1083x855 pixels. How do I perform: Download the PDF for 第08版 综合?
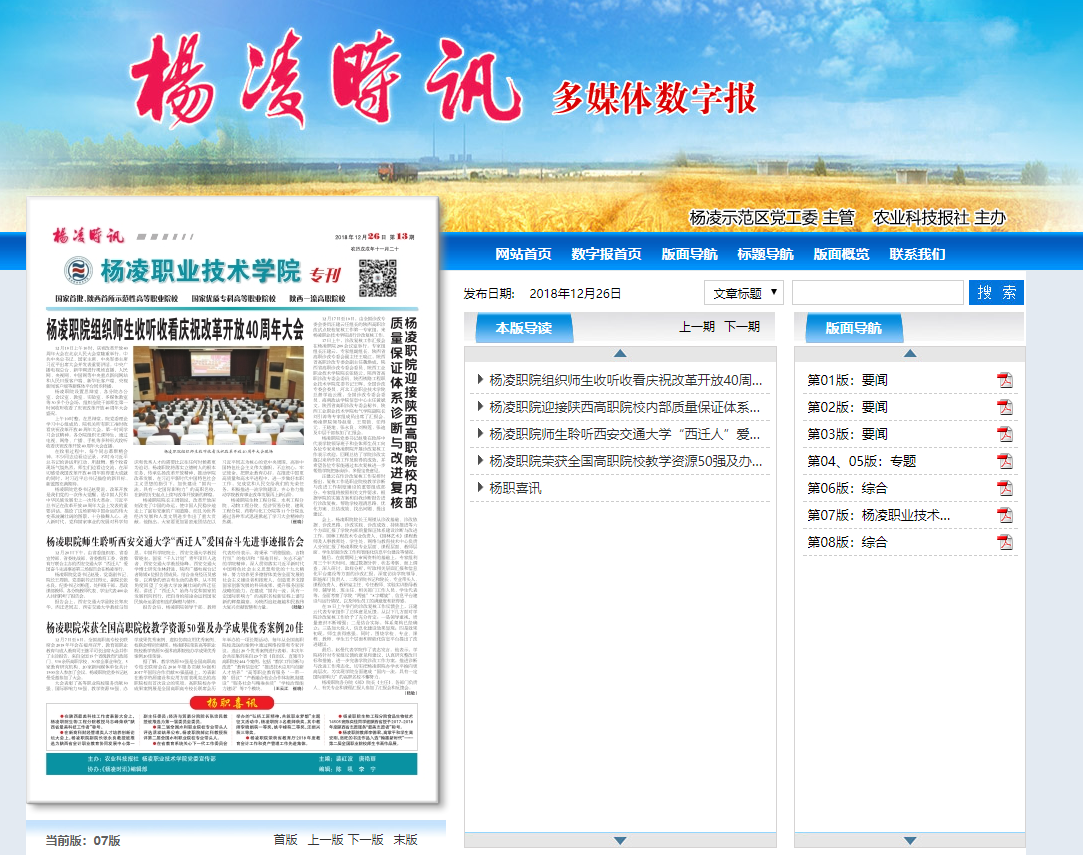pos(1004,542)
